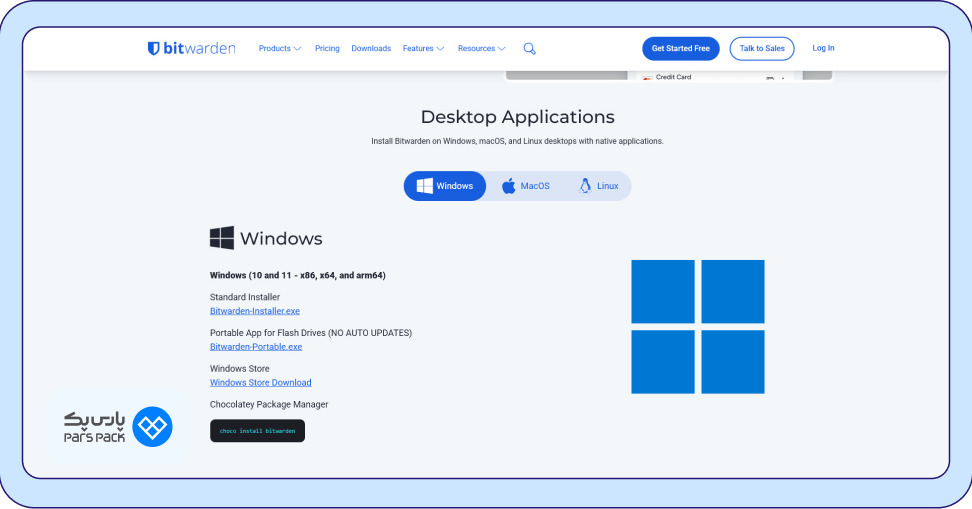This screenshot has width=972, height=509.
Task: Click the Log In link
Action: coord(823,48)
